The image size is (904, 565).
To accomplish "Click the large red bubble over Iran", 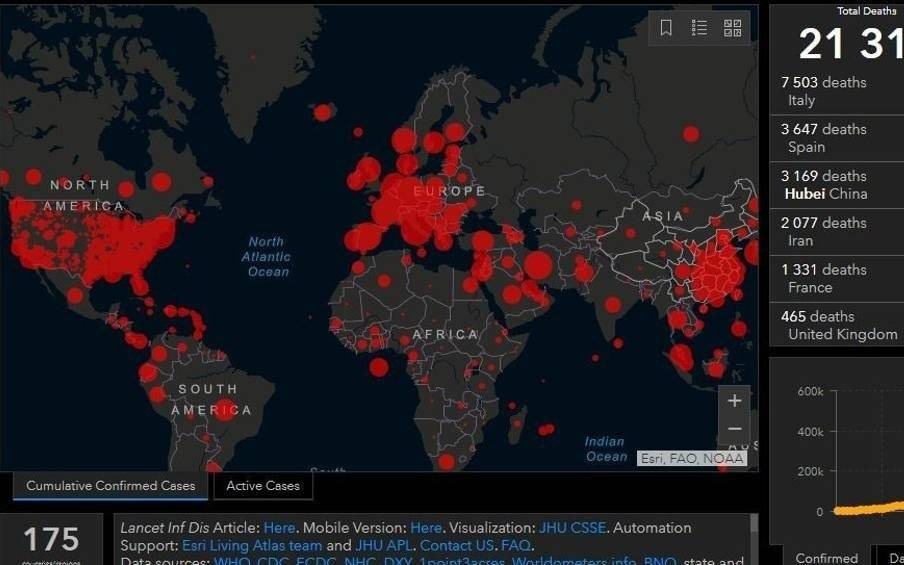I will [538, 265].
